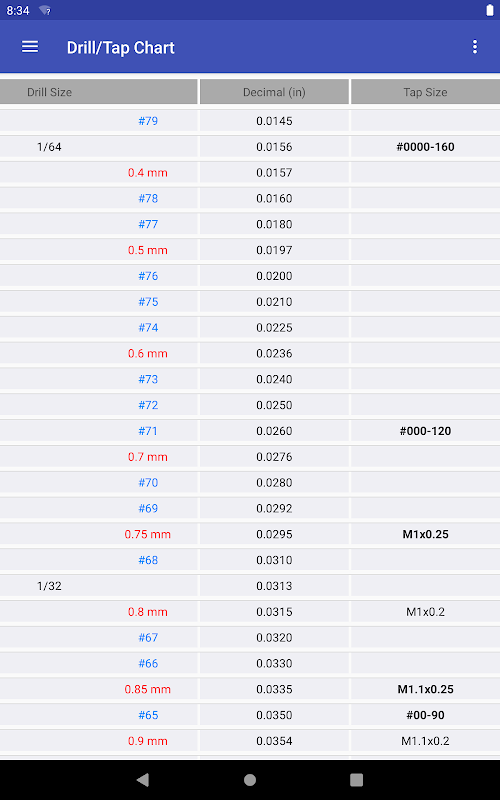Tap the #0000-160 tap size
Viewport: 500px width, 800px height.
pyautogui.click(x=426, y=147)
